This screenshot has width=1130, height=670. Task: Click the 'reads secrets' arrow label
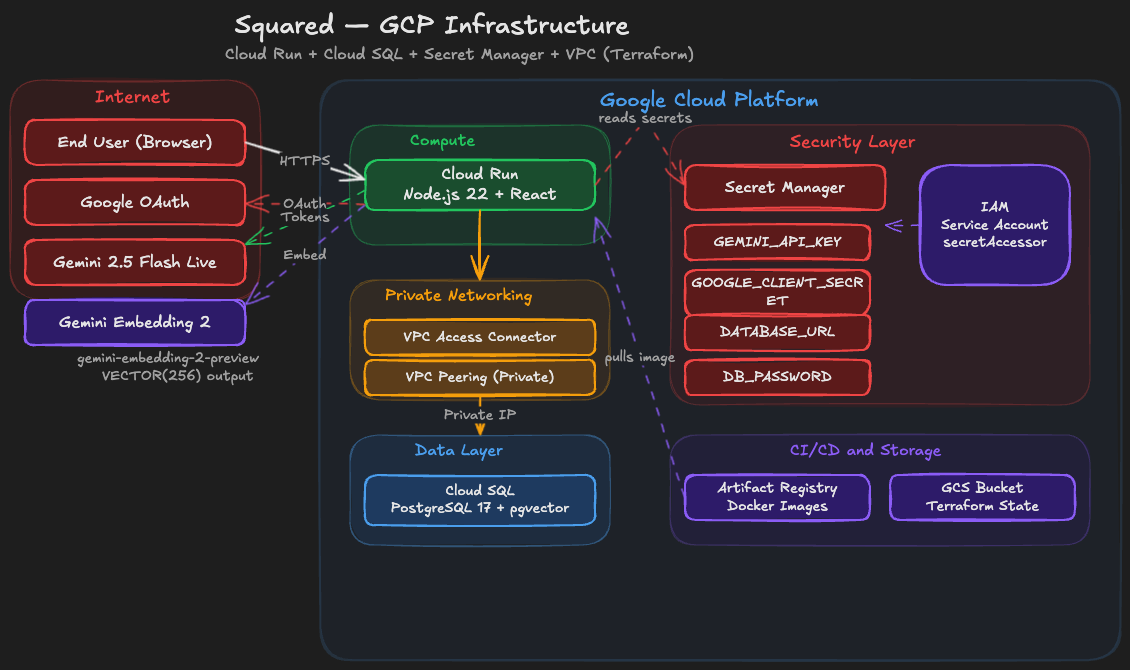coord(645,118)
